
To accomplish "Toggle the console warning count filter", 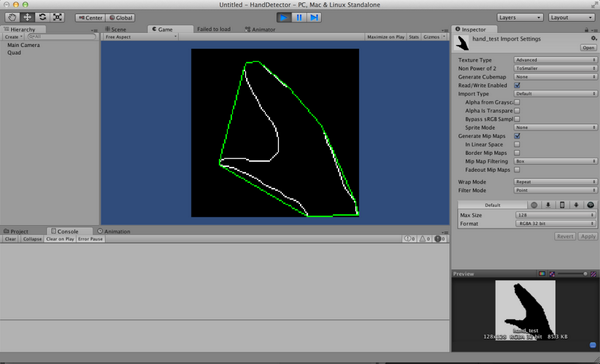I will point(424,239).
